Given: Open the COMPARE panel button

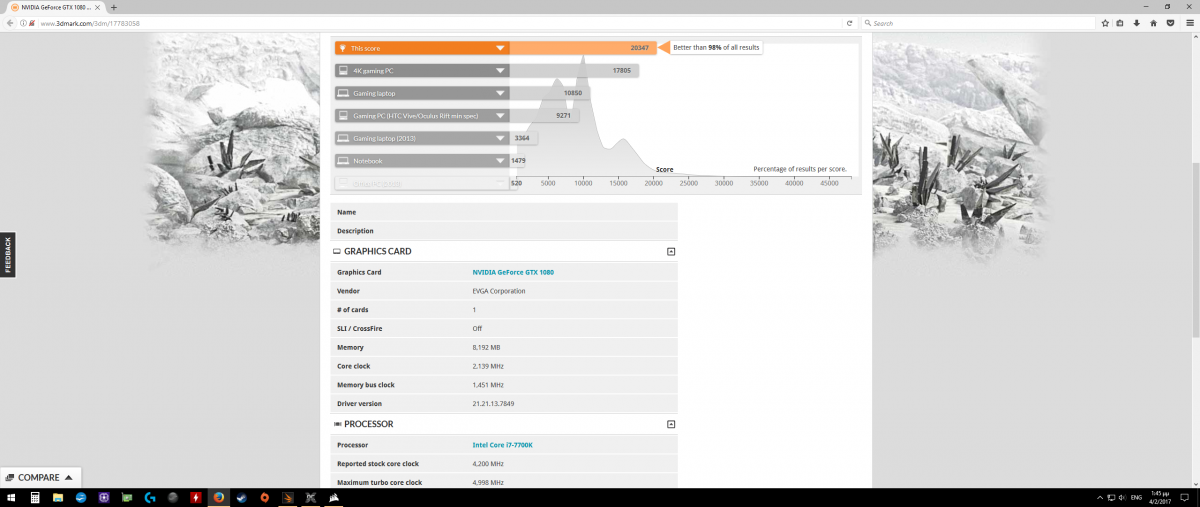Looking at the screenshot, I should [x=40, y=477].
